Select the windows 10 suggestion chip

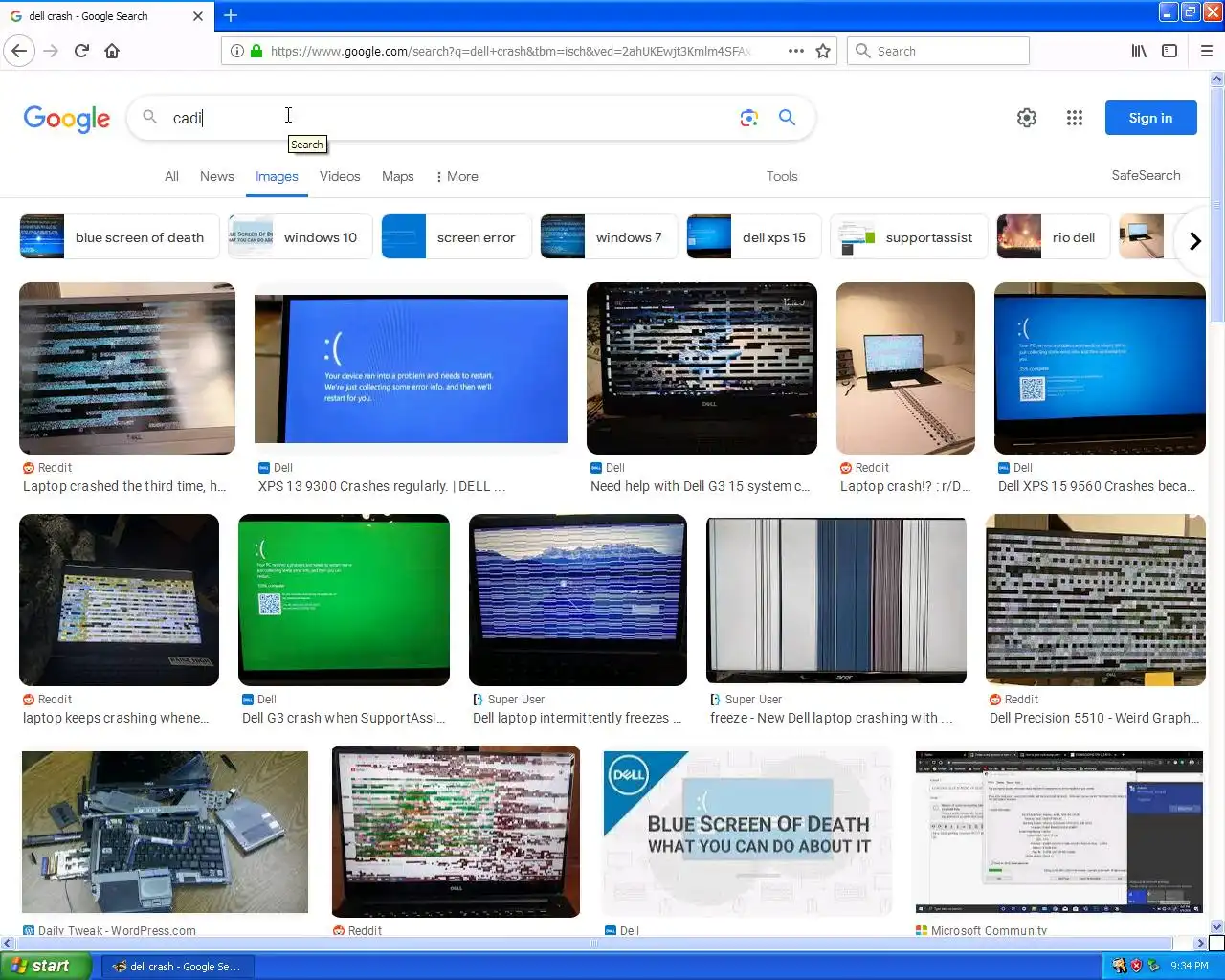click(300, 237)
